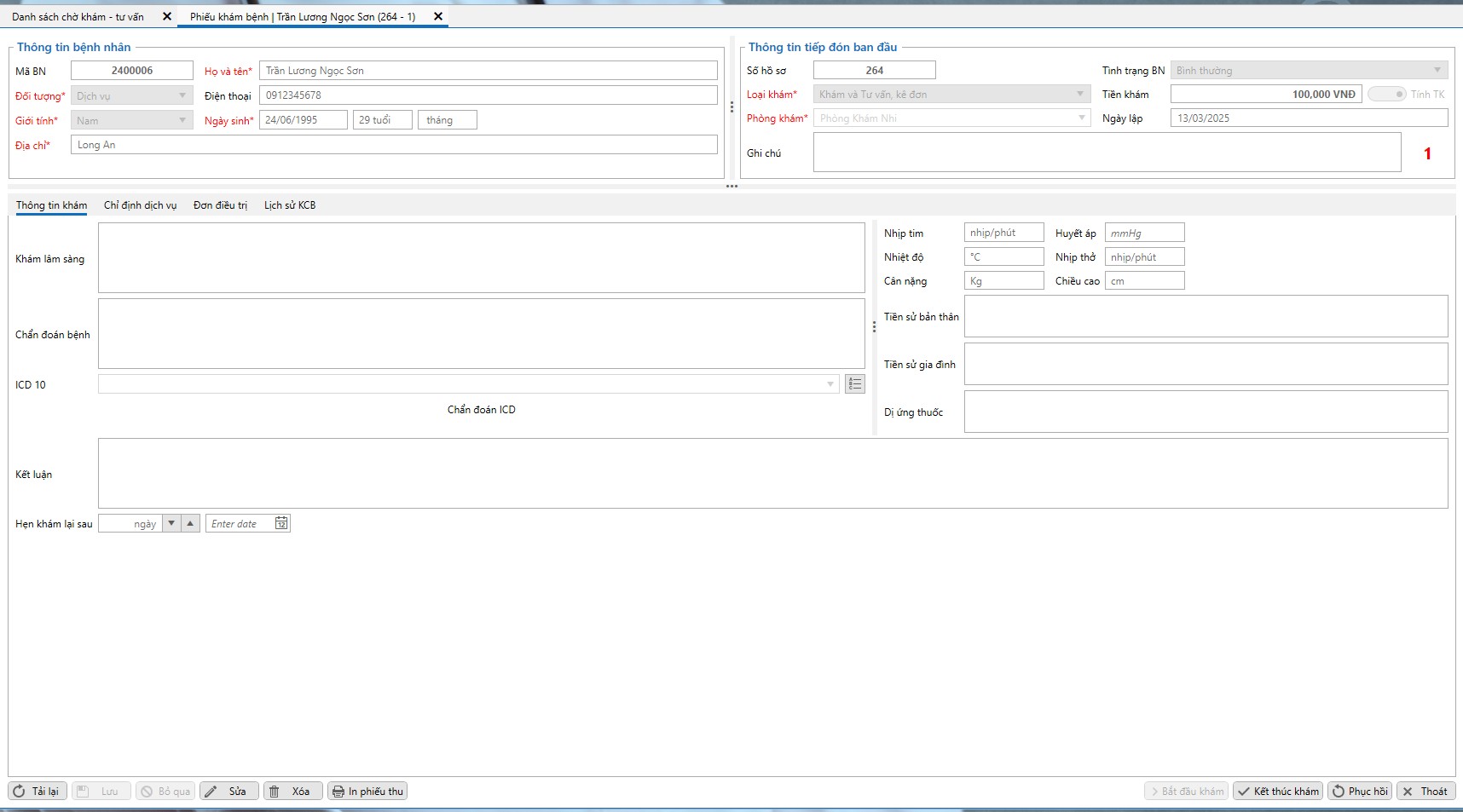Click the Hẹn khám lại sau days field

(x=130, y=523)
